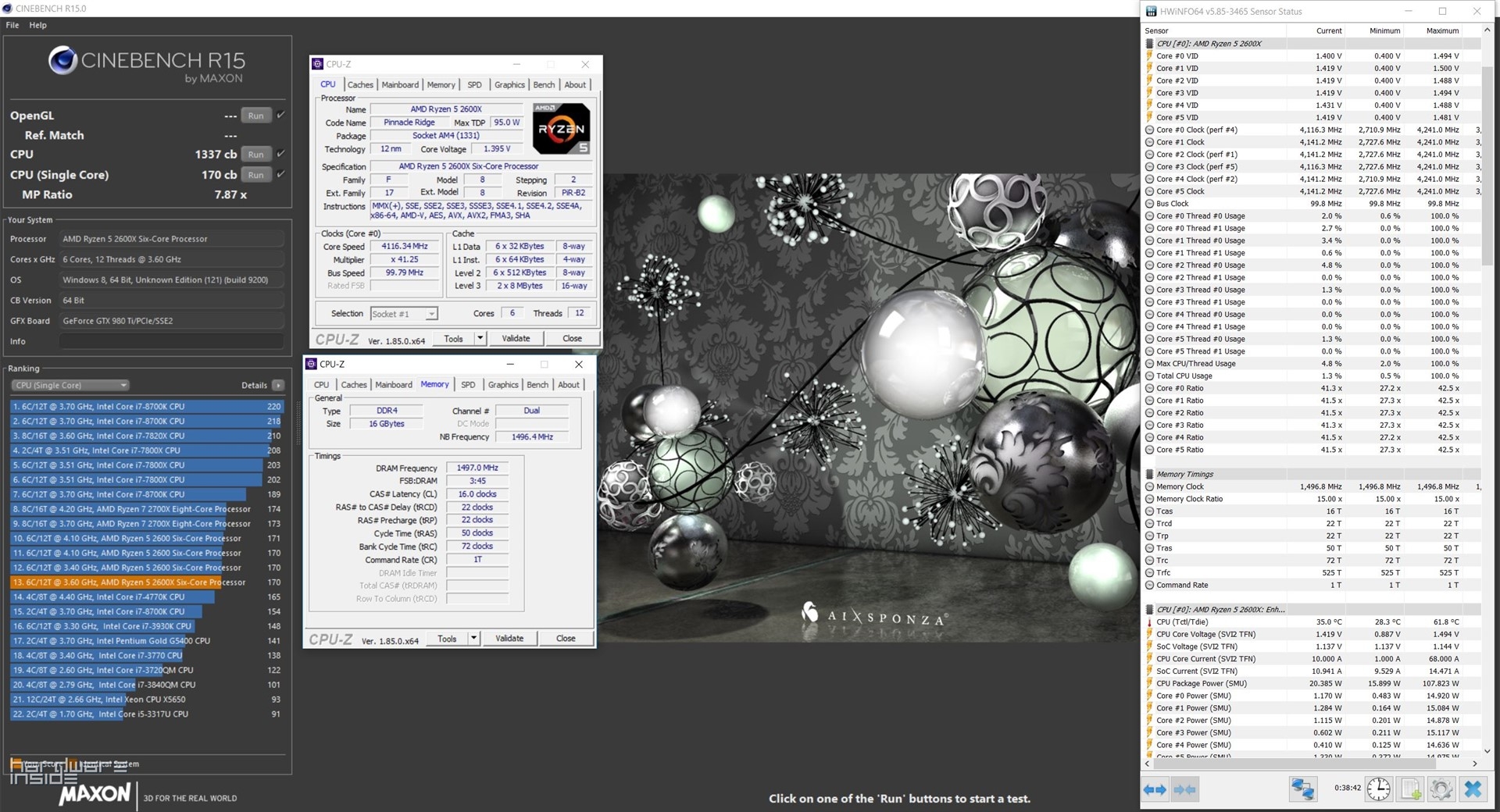Click the MAXON logo at the bottom
This screenshot has width=1500, height=812.
[x=95, y=795]
